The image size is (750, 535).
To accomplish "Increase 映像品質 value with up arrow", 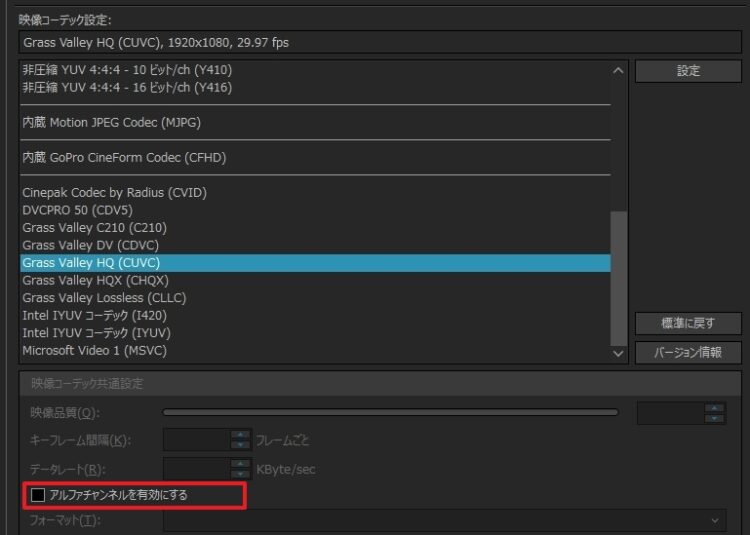I will click(715, 408).
